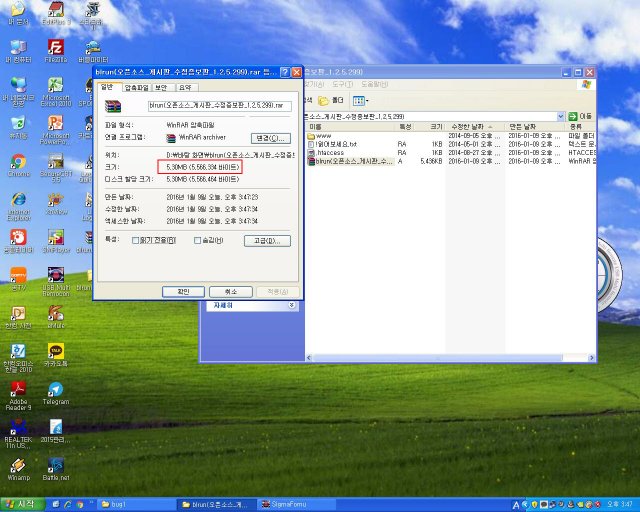
Task: Open the 도움말(H) menu in Explorer
Action: (374, 84)
